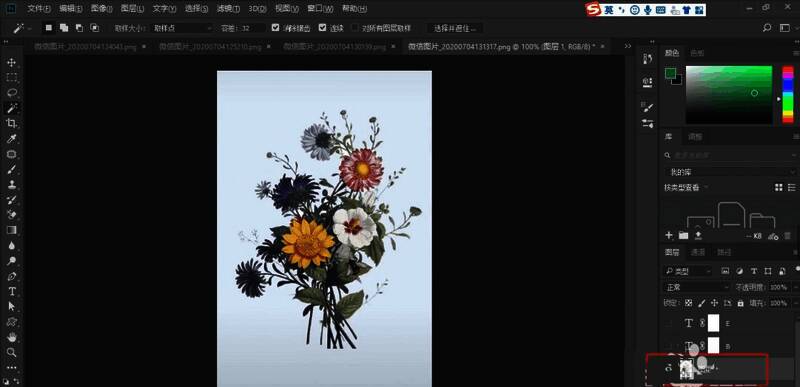The image size is (800, 387).
Task: Click the library search field
Action: (730, 155)
